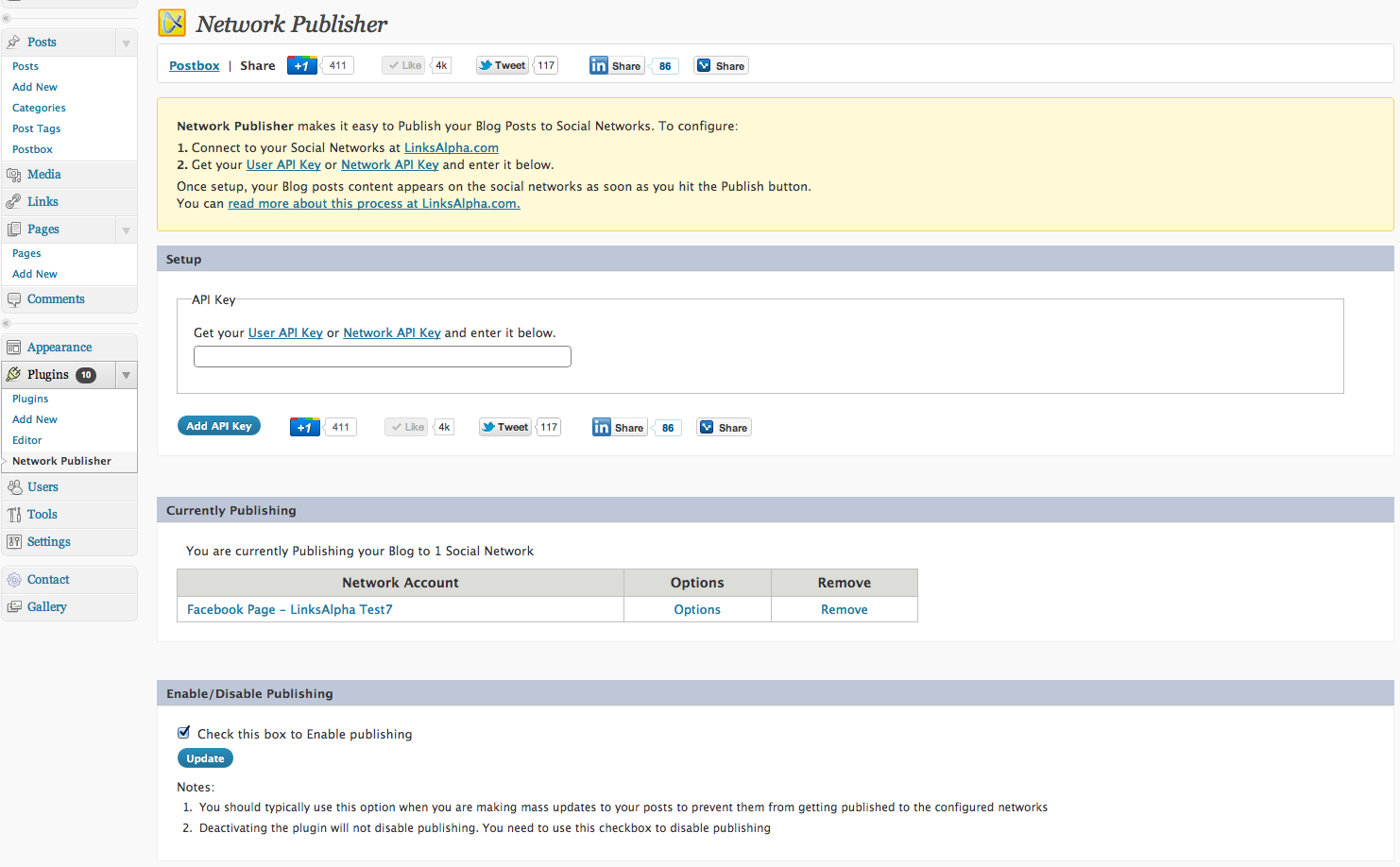Click the top Google +1 button

(x=302, y=65)
